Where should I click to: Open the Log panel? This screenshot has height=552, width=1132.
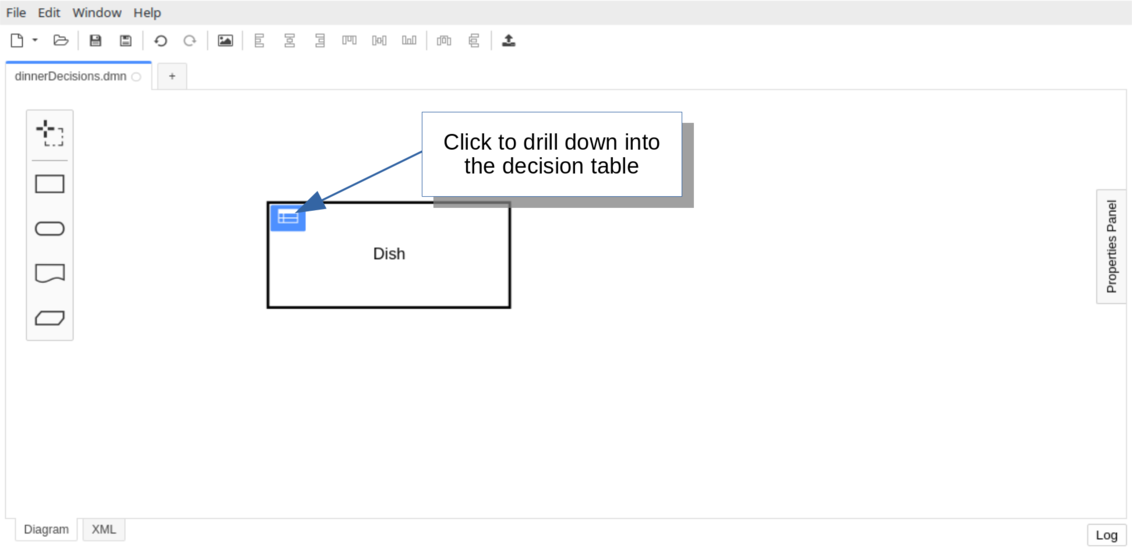pyautogui.click(x=1106, y=535)
